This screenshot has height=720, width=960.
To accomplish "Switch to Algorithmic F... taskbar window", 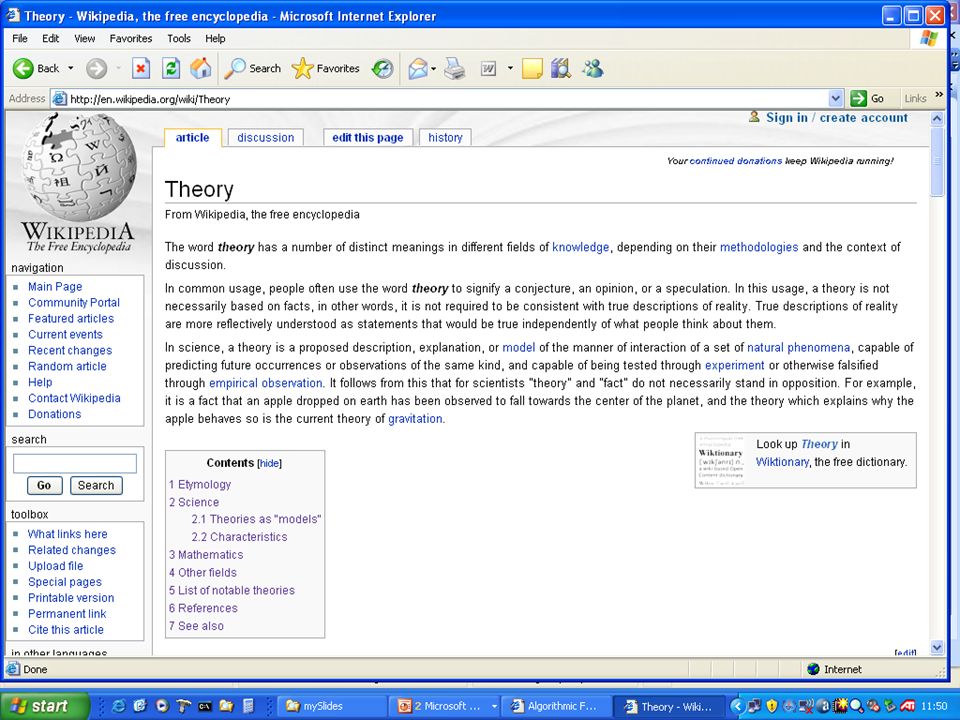I will click(557, 706).
